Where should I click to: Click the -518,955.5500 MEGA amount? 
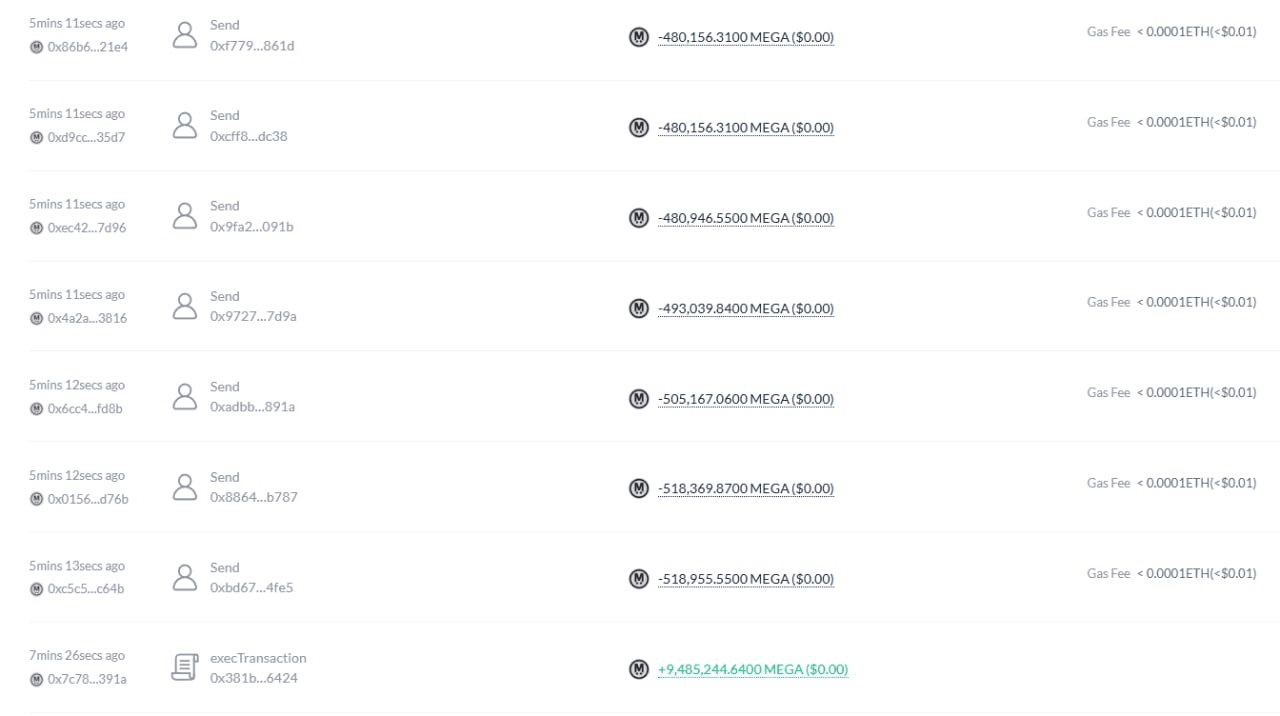coord(746,578)
